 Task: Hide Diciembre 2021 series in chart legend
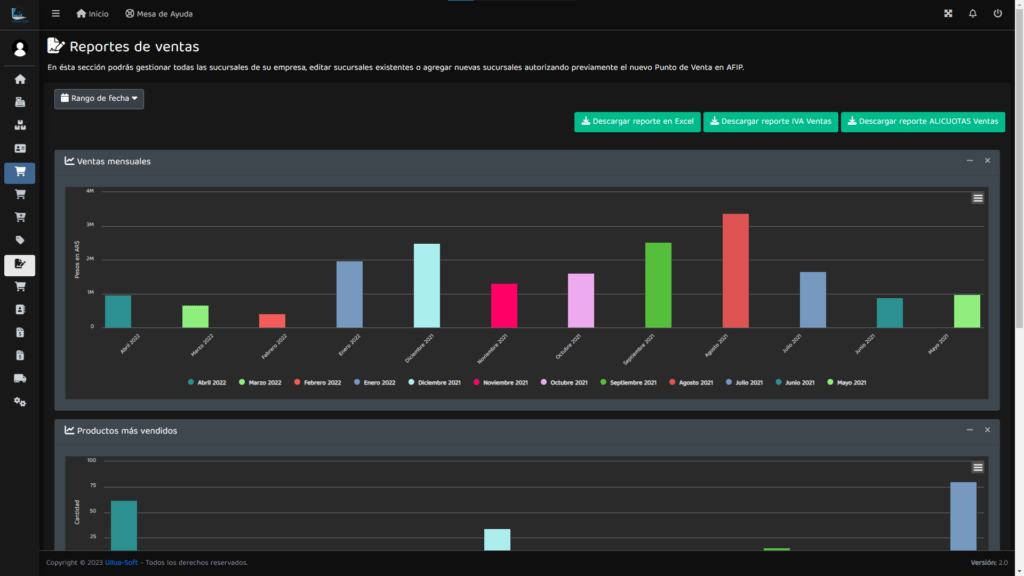click(434, 382)
